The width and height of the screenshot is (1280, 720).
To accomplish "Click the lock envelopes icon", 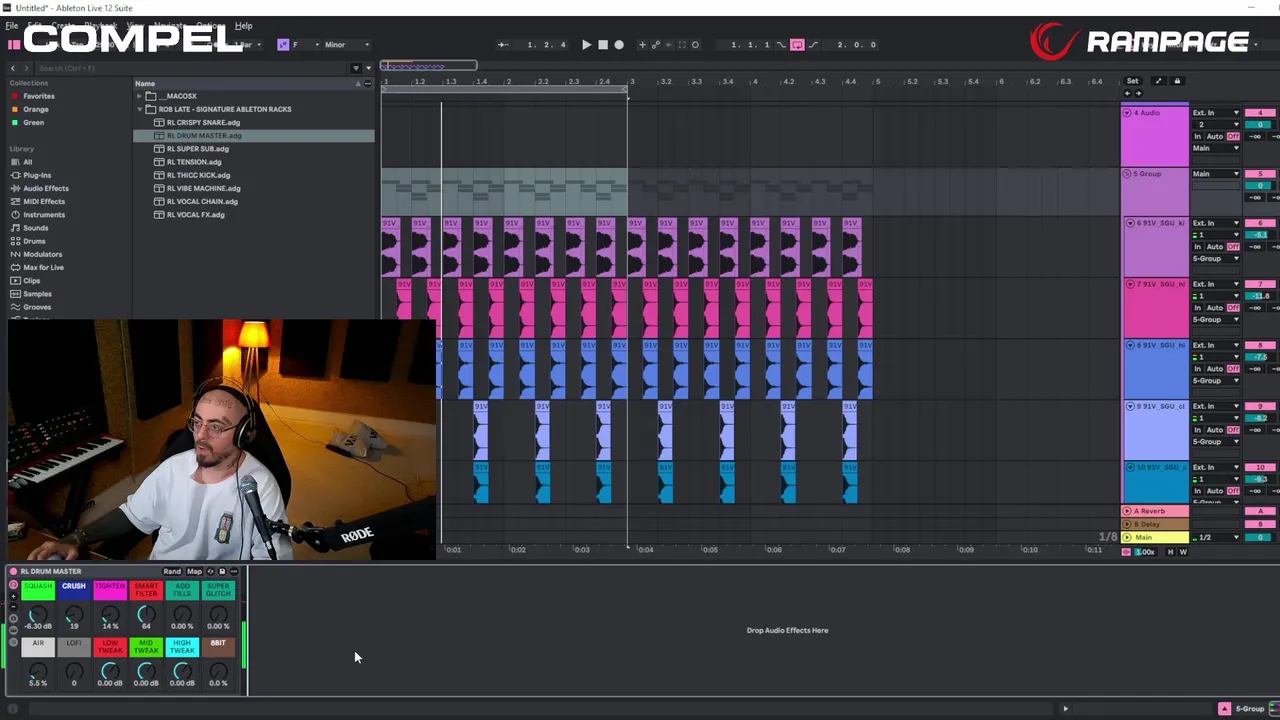I will coord(1177,81).
